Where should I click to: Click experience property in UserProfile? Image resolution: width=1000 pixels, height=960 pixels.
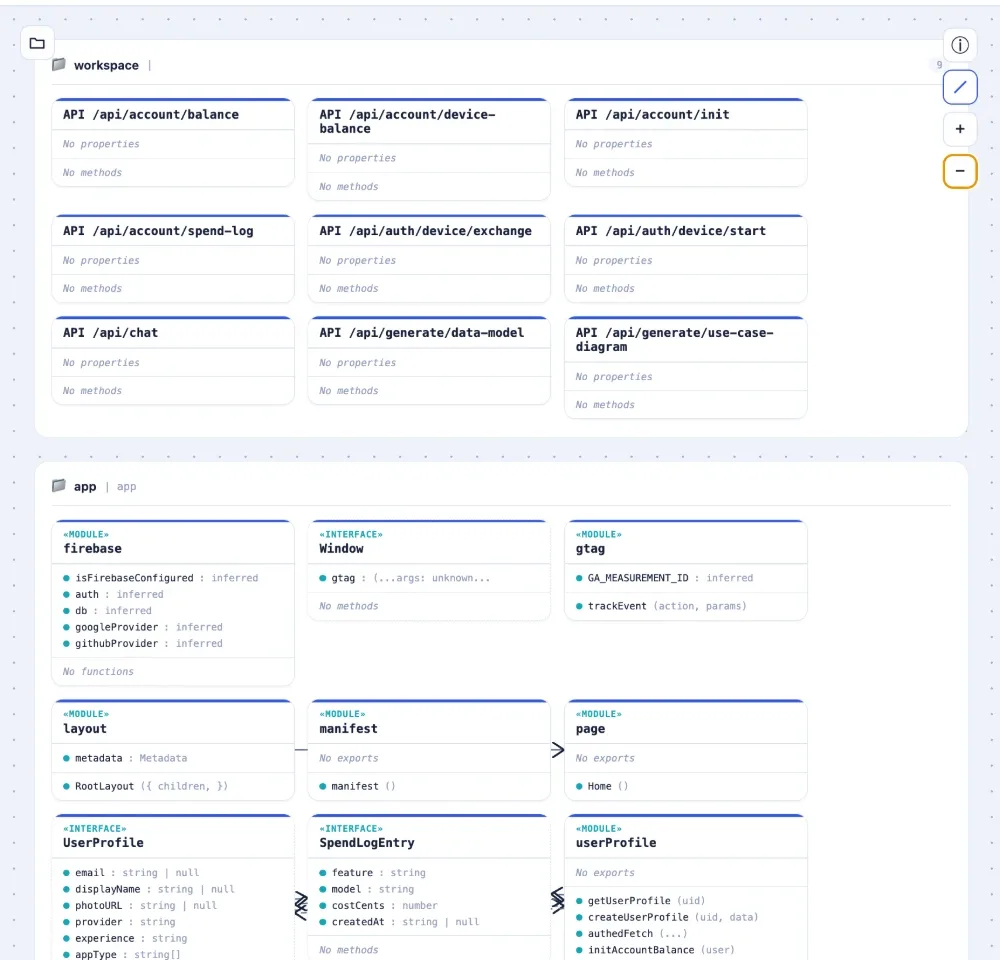(x=125, y=938)
